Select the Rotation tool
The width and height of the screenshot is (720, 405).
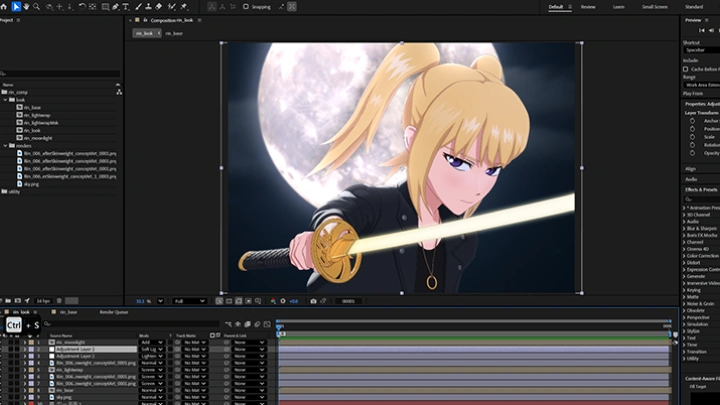tap(82, 6)
